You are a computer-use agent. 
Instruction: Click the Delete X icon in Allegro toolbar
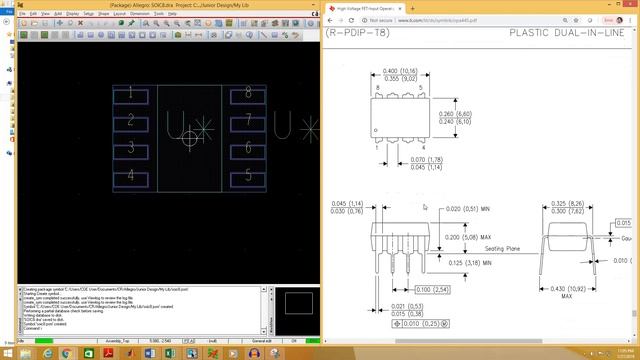click(x=80, y=23)
